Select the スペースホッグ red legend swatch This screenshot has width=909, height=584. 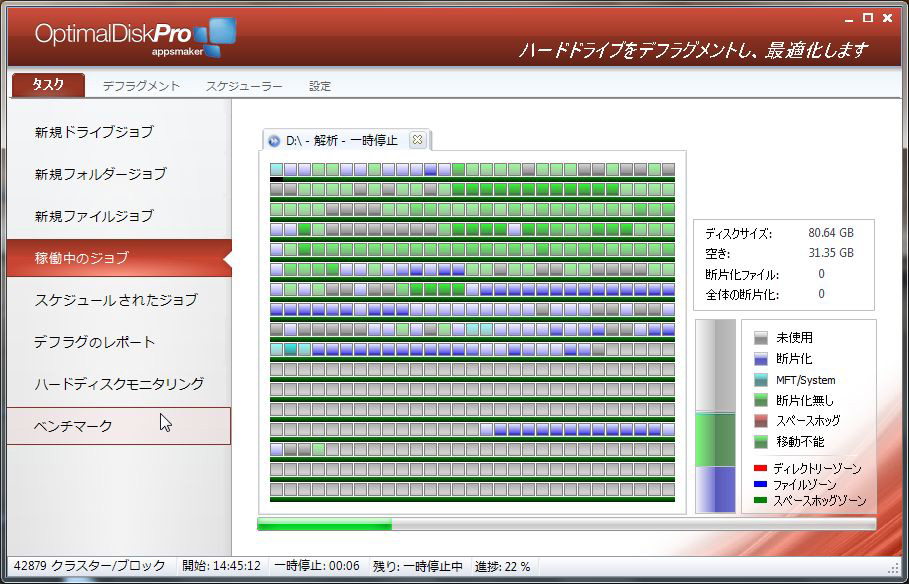[761, 421]
